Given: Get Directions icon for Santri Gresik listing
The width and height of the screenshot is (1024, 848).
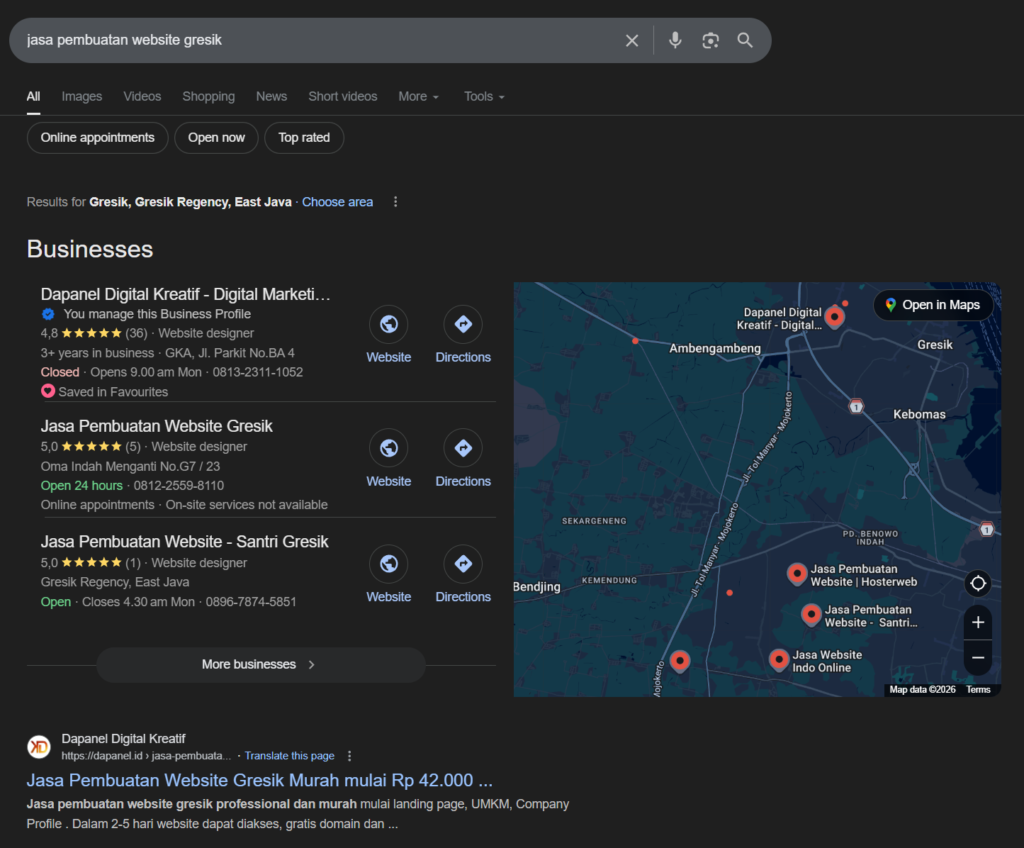Looking at the screenshot, I should click(463, 564).
